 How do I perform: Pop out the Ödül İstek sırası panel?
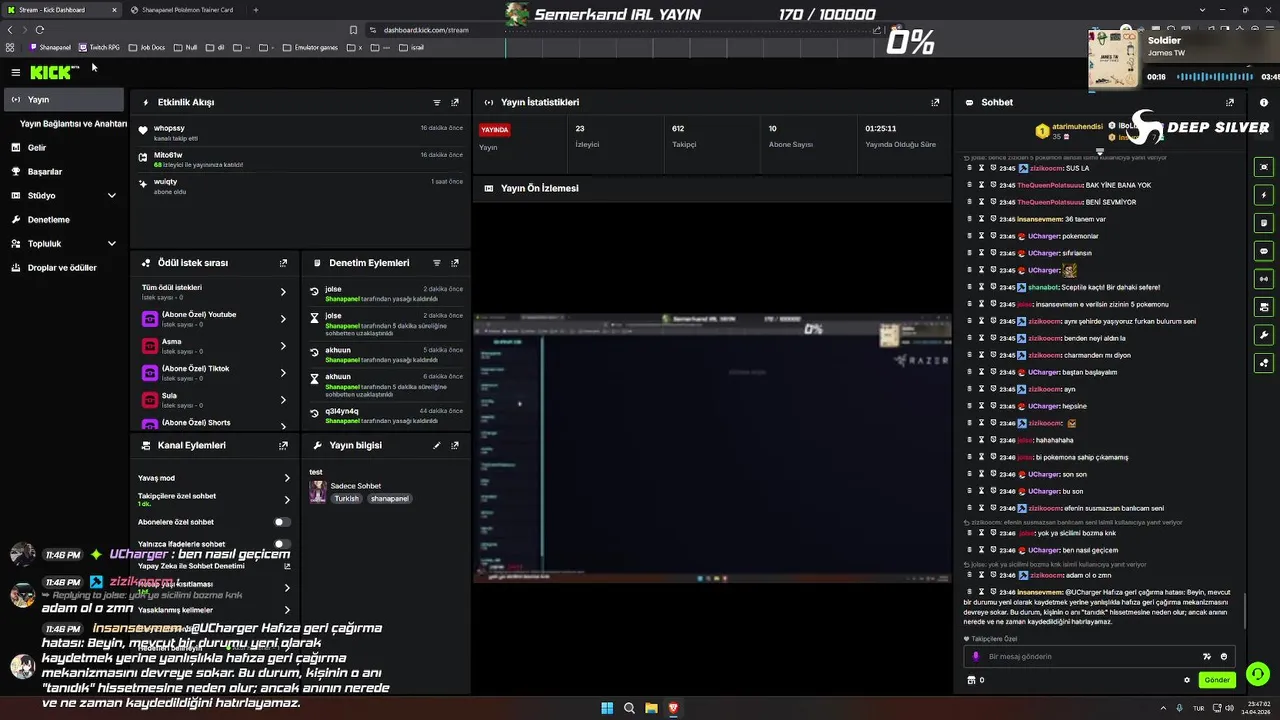pos(283,263)
